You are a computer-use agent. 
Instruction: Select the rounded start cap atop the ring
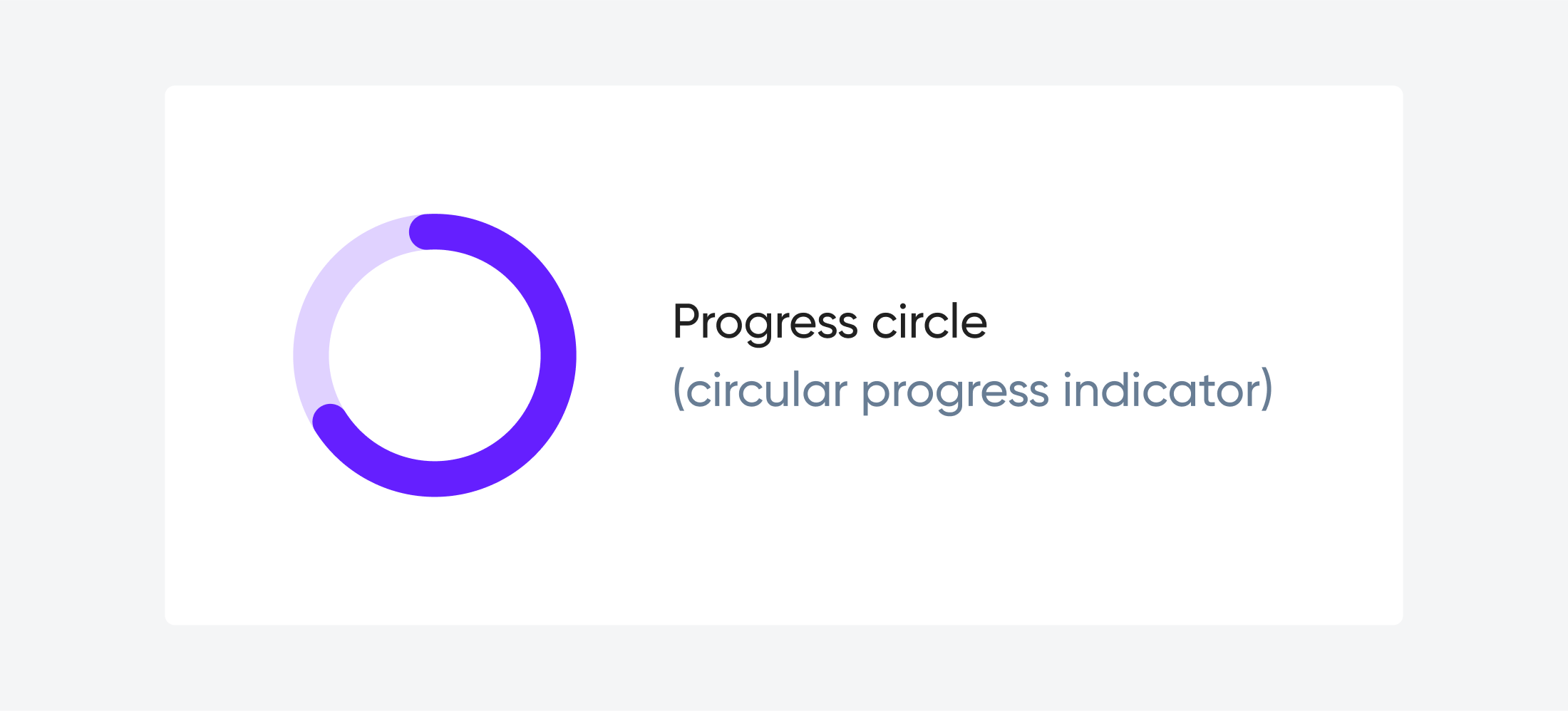428,232
